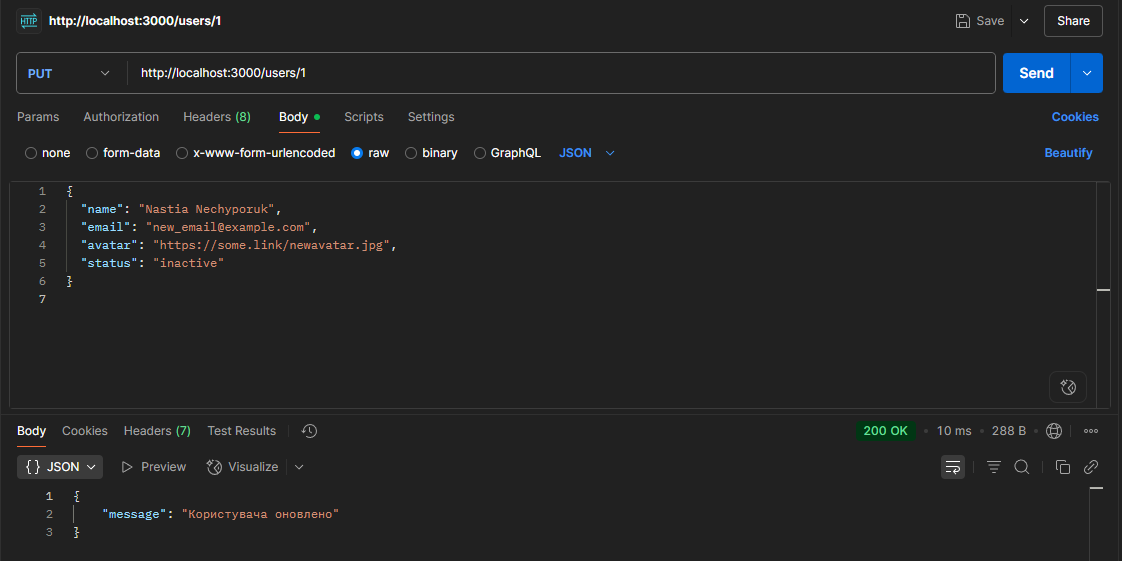Select the binary body radio button
The width and height of the screenshot is (1122, 561).
411,153
